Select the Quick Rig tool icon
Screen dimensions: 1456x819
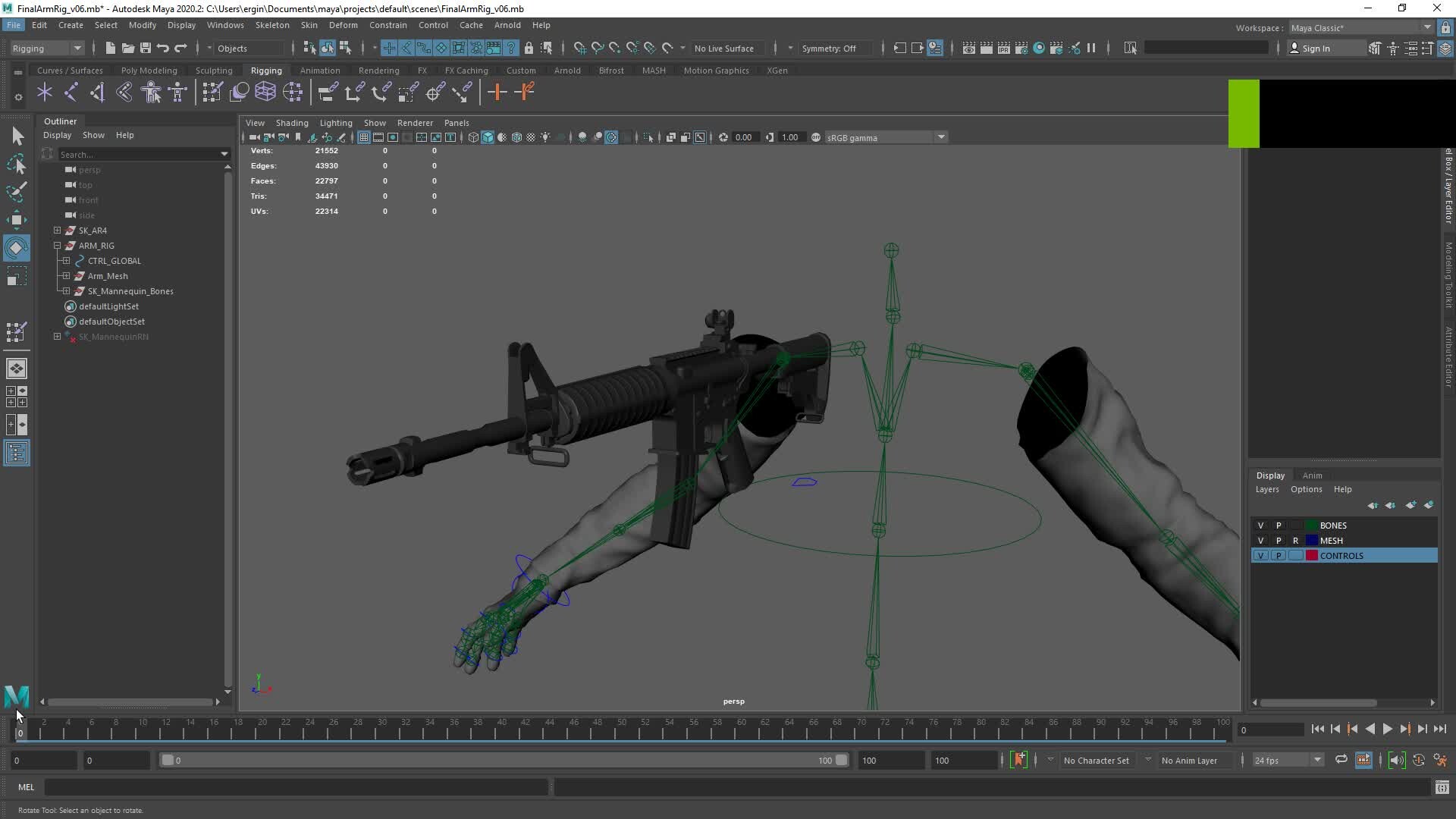[x=177, y=92]
